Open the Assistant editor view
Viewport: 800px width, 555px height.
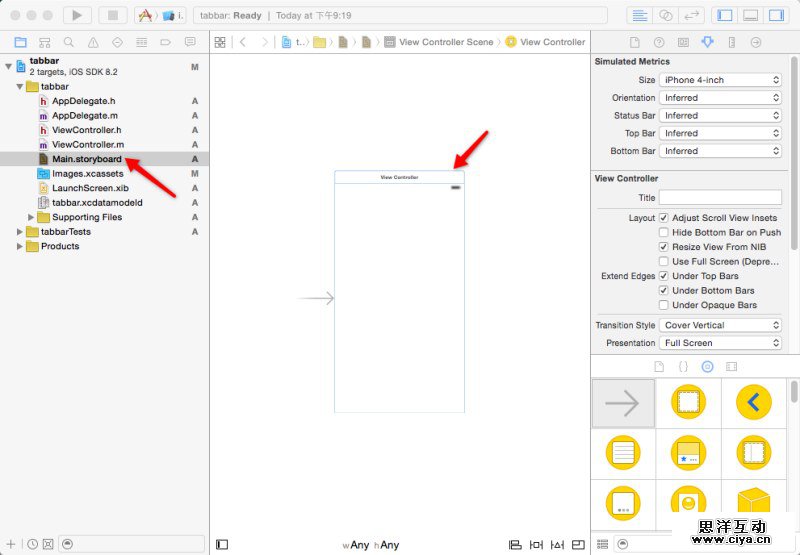tap(666, 16)
